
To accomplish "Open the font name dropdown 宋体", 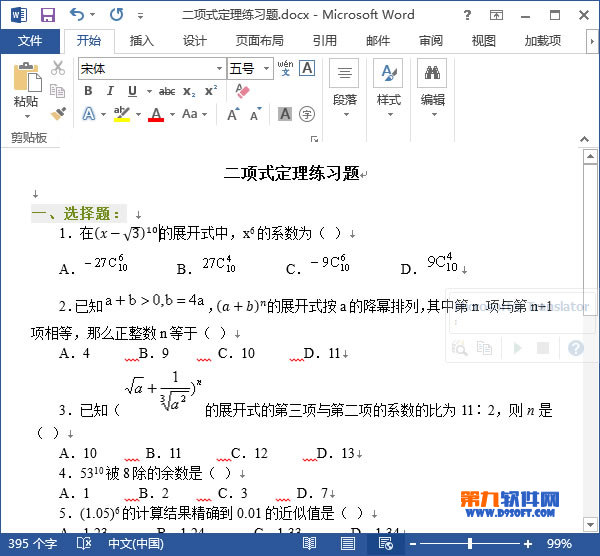I will tap(219, 69).
